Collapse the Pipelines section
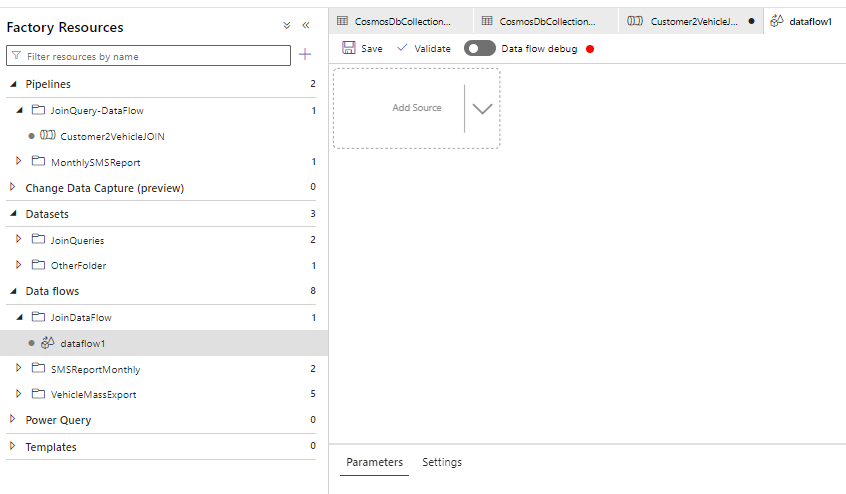The width and height of the screenshot is (846, 494). 13,85
